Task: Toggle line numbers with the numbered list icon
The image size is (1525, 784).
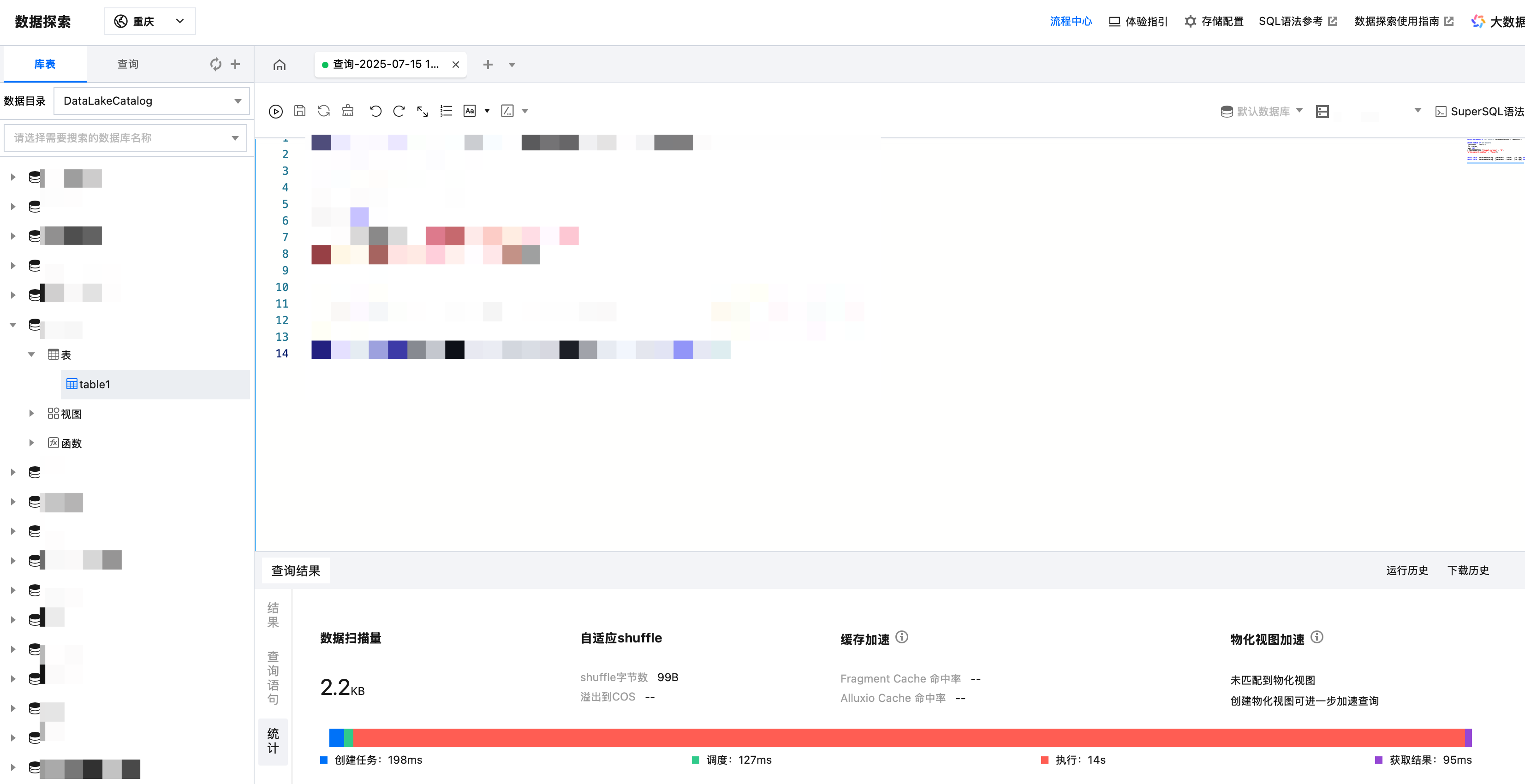Action: [447, 111]
